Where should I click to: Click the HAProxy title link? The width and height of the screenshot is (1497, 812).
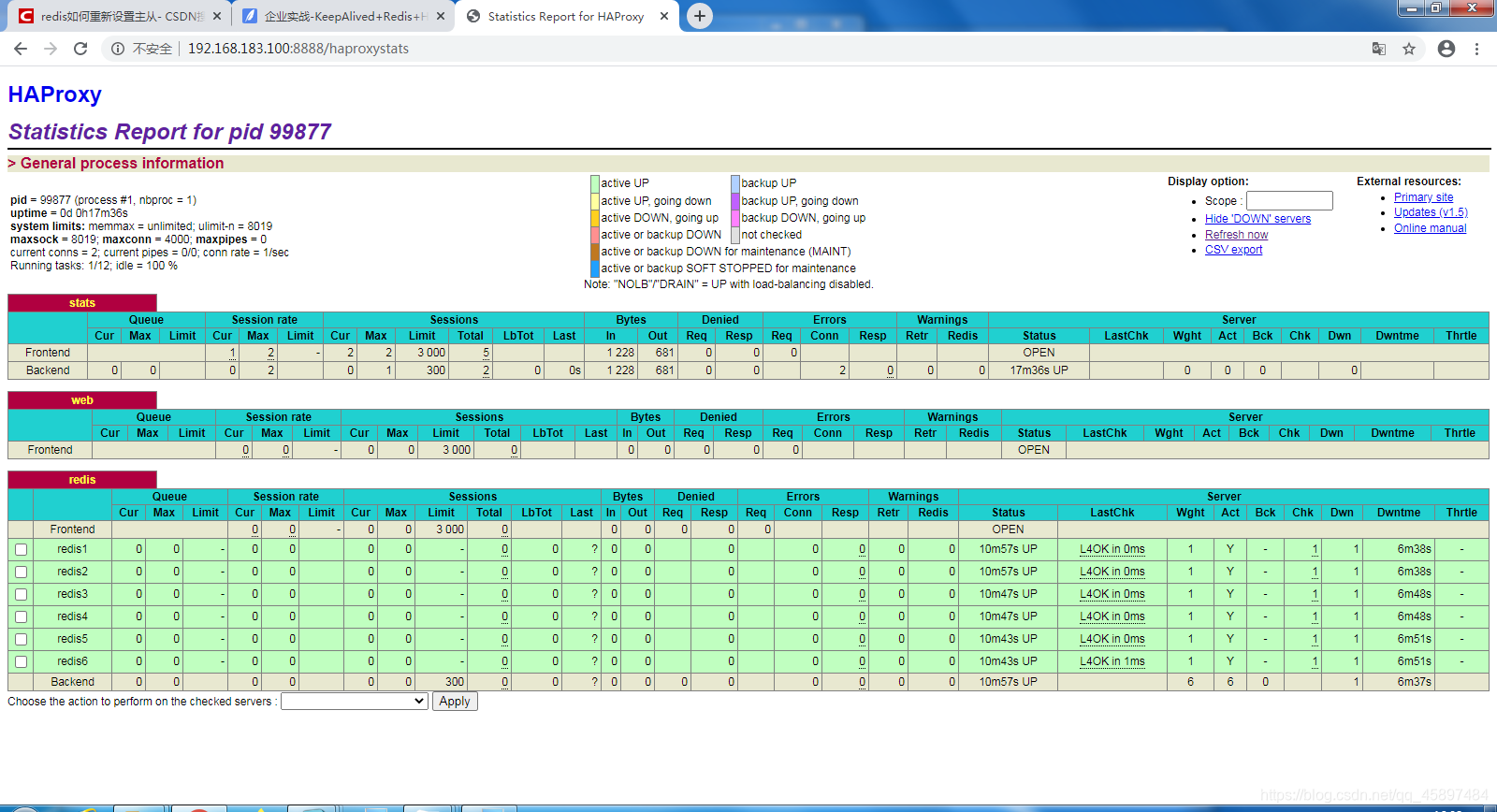pos(54,94)
